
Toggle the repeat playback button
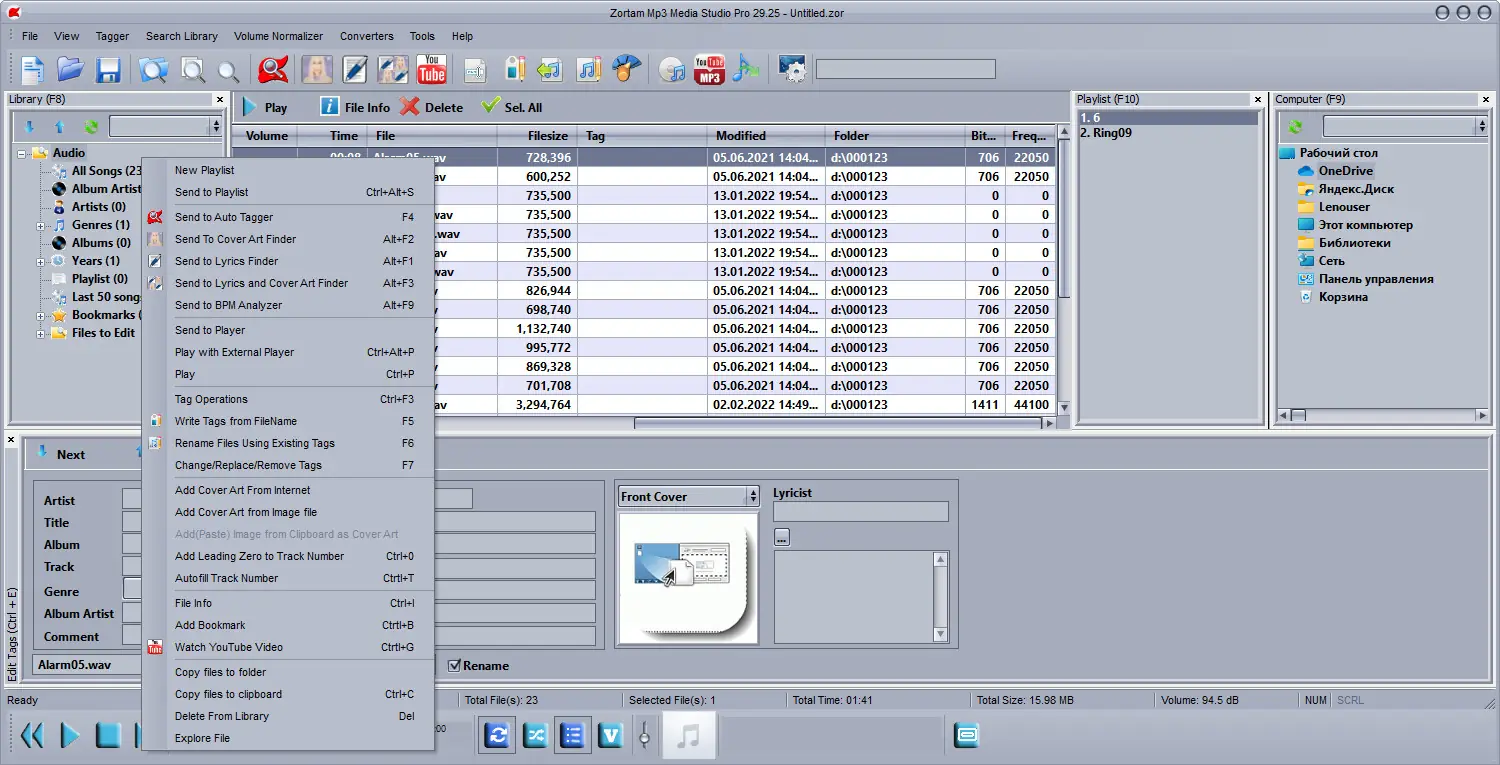pyautogui.click(x=497, y=735)
